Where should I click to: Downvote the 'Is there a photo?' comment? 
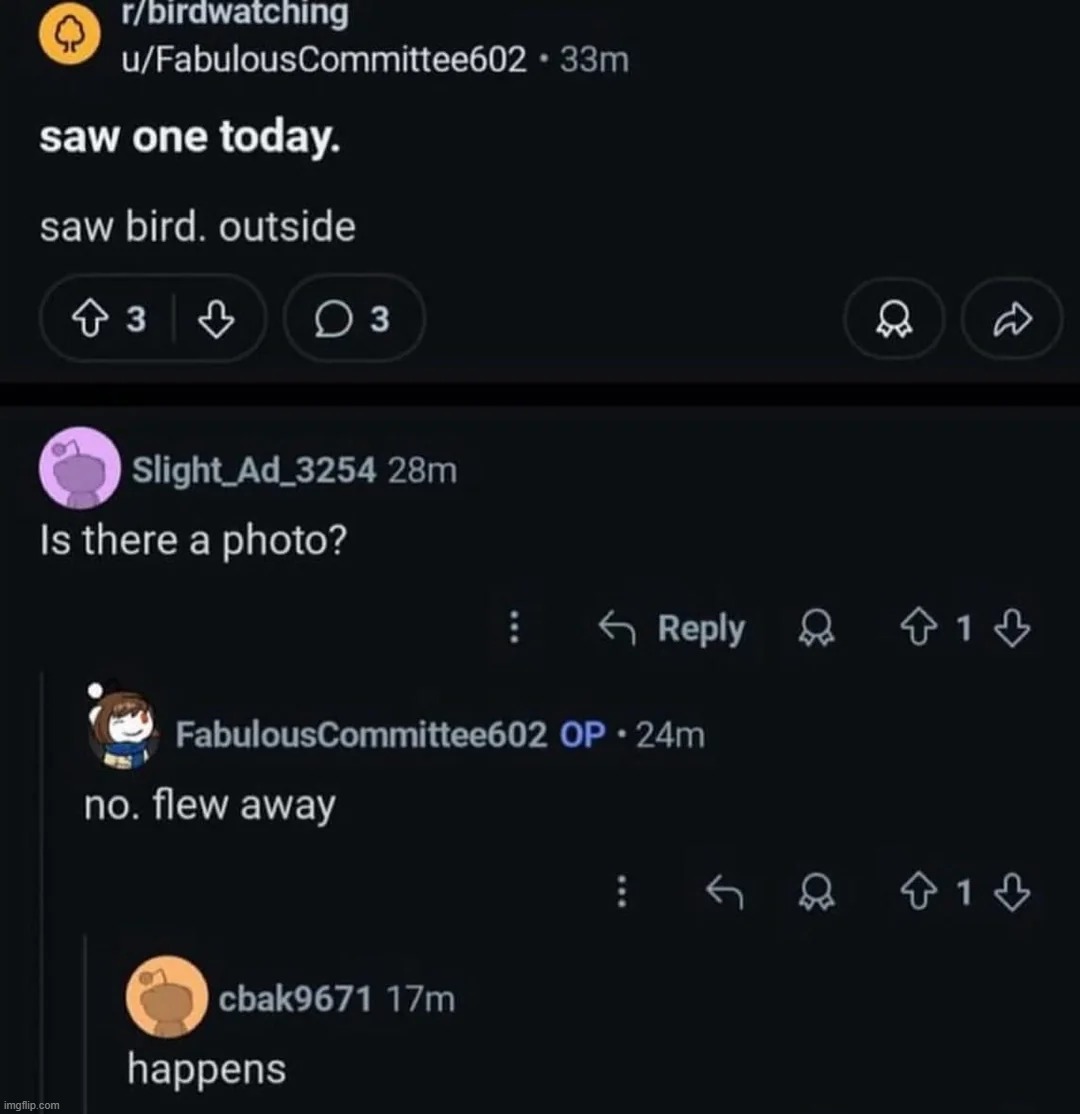click(1014, 628)
